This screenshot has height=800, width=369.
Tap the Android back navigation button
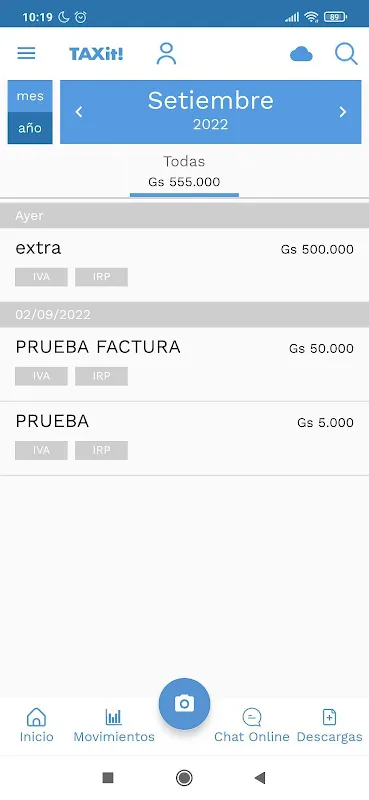click(x=260, y=778)
